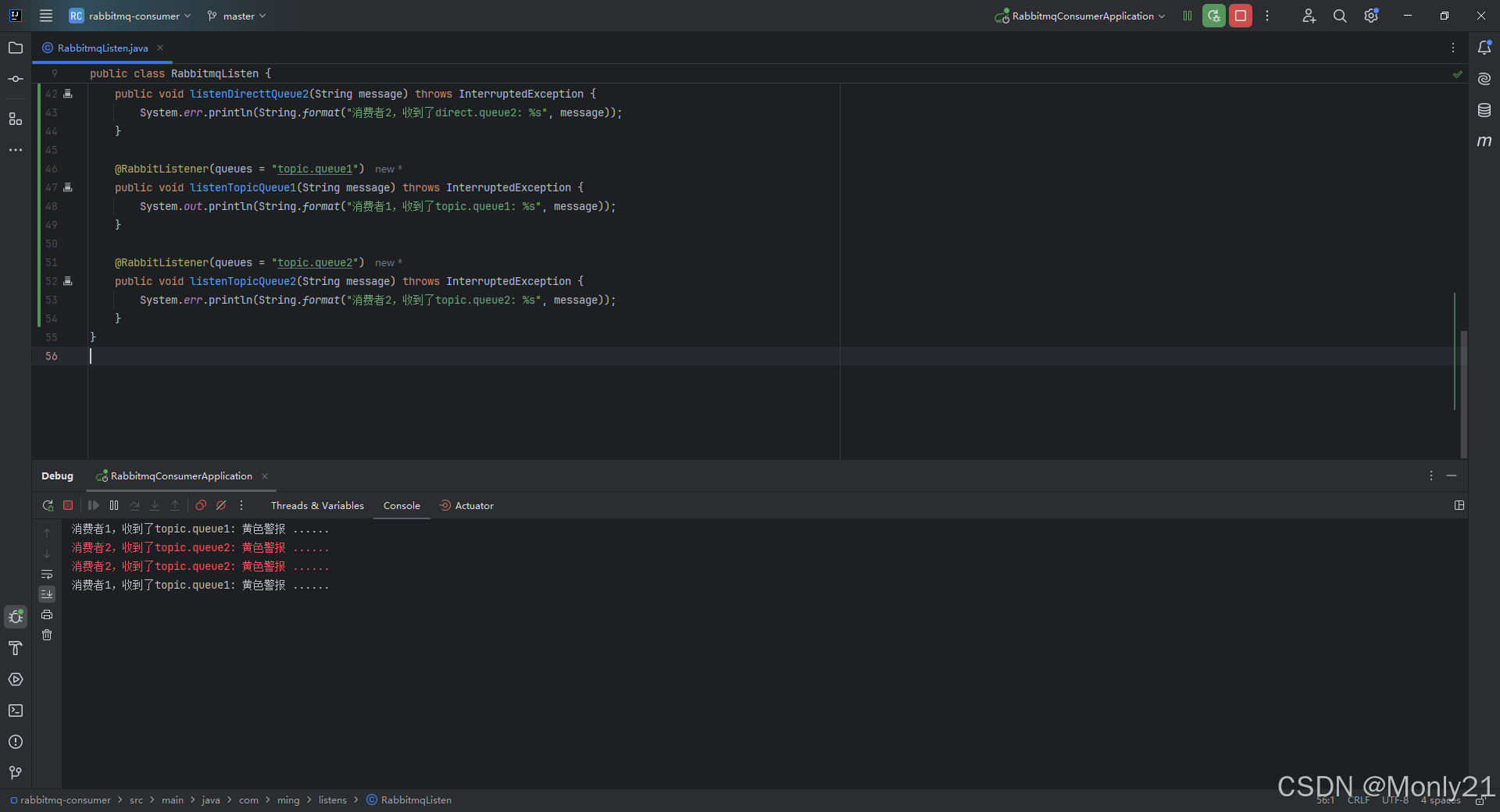Close the RabbitmqConsumerApplication debug tab

click(265, 476)
